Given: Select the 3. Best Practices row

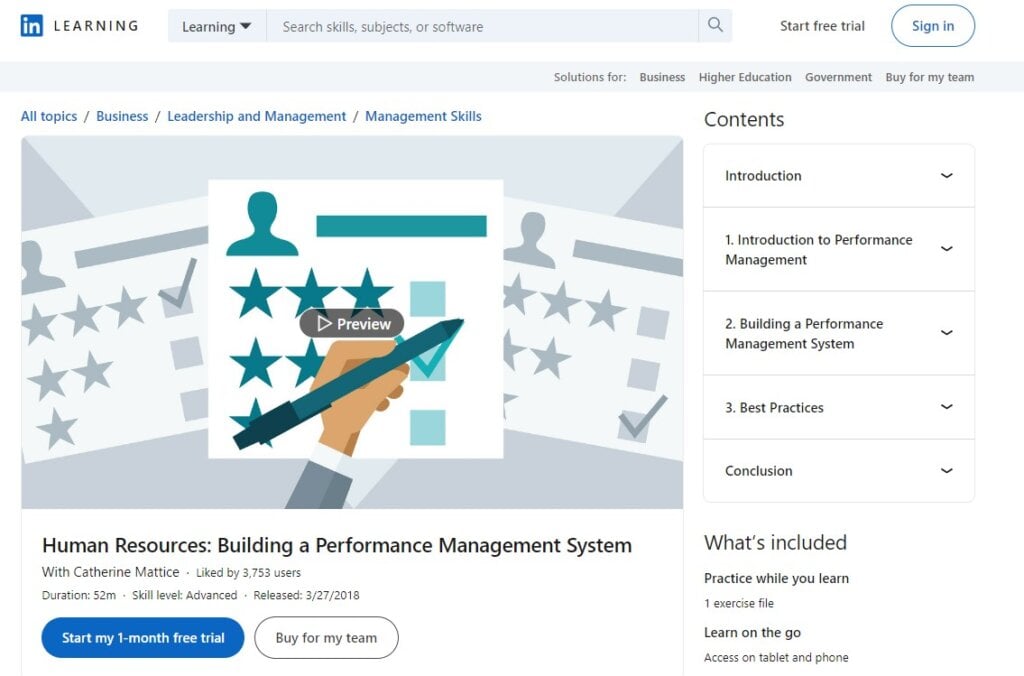Looking at the screenshot, I should tap(839, 407).
